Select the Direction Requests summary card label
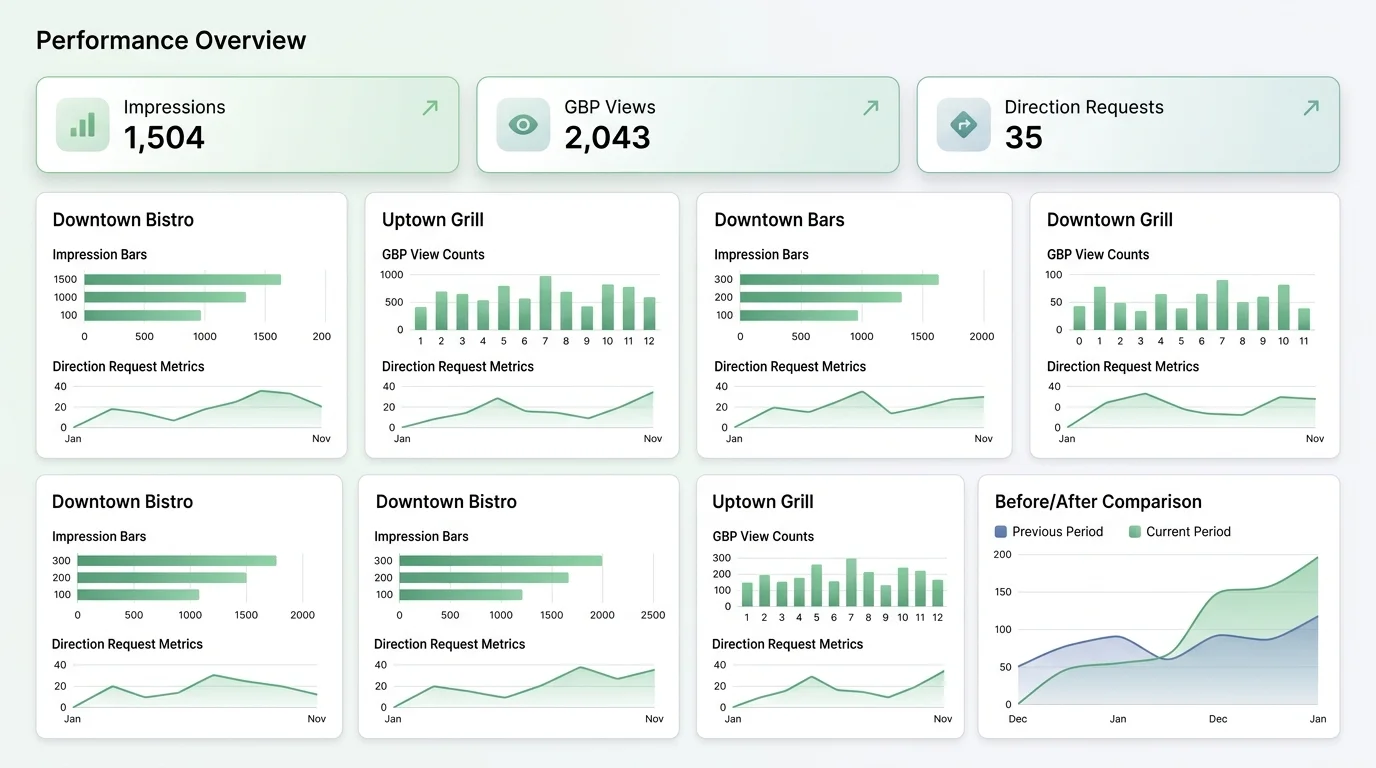This screenshot has width=1376, height=768. click(1084, 107)
